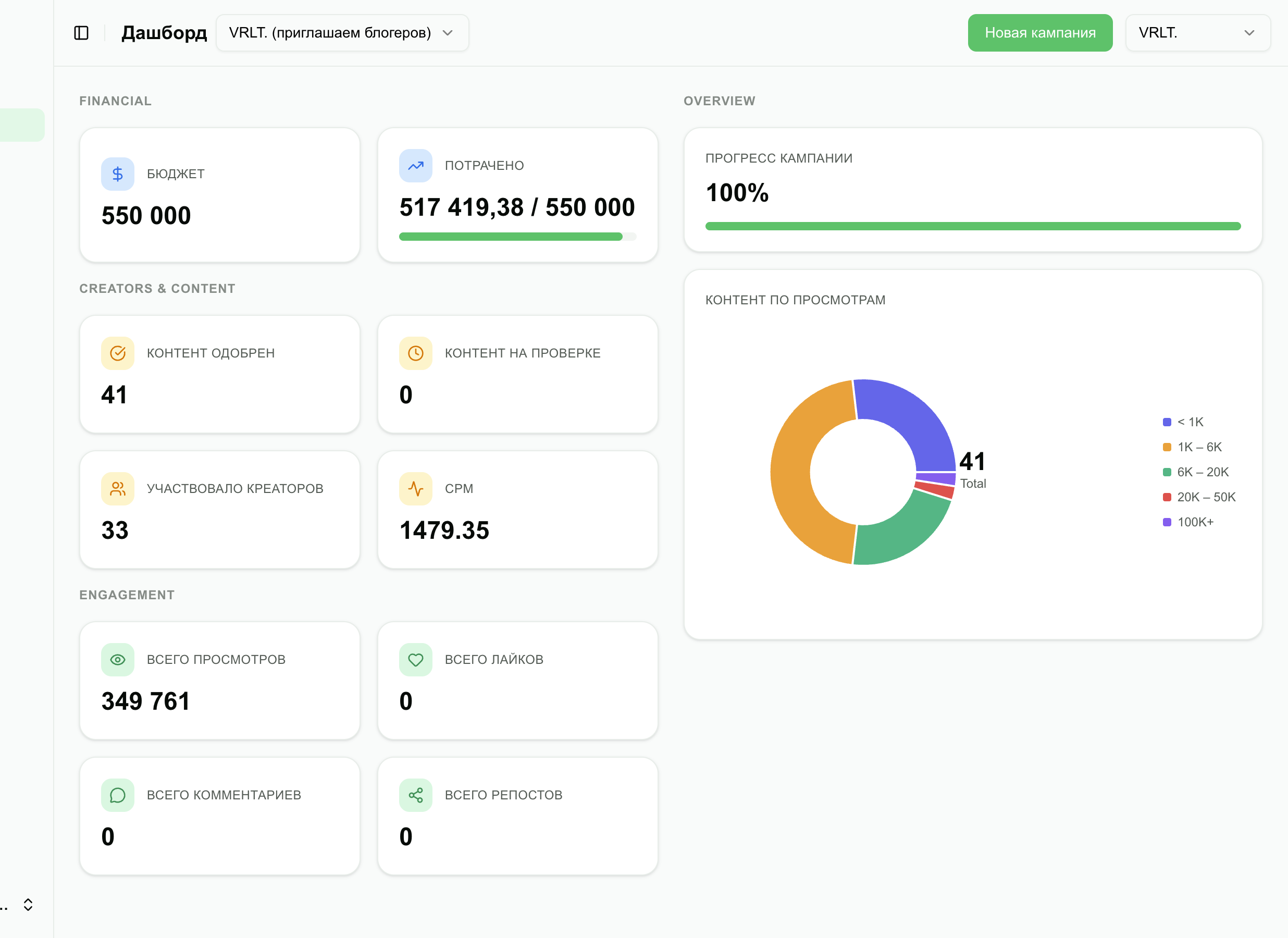Screen dimensions: 1288x938
Task: Click the eye icon for Всего просмотров
Action: point(118,660)
